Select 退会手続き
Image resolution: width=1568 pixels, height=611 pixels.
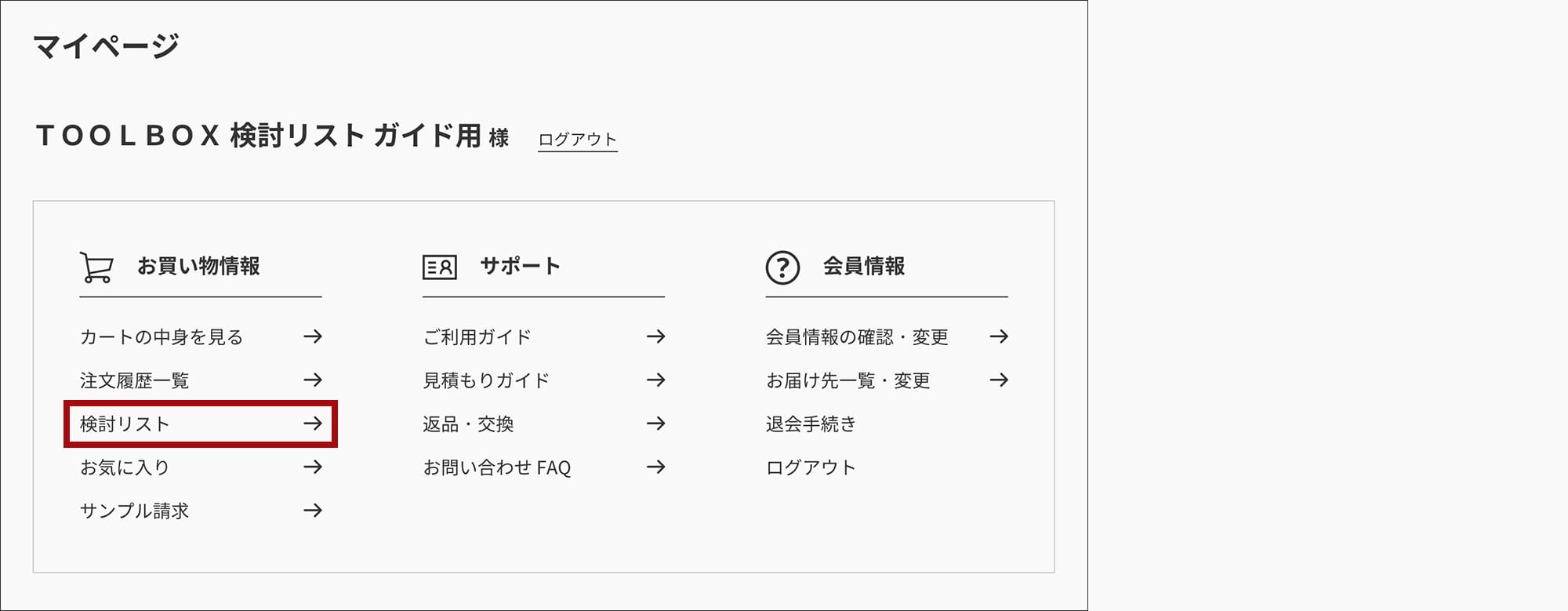point(811,424)
